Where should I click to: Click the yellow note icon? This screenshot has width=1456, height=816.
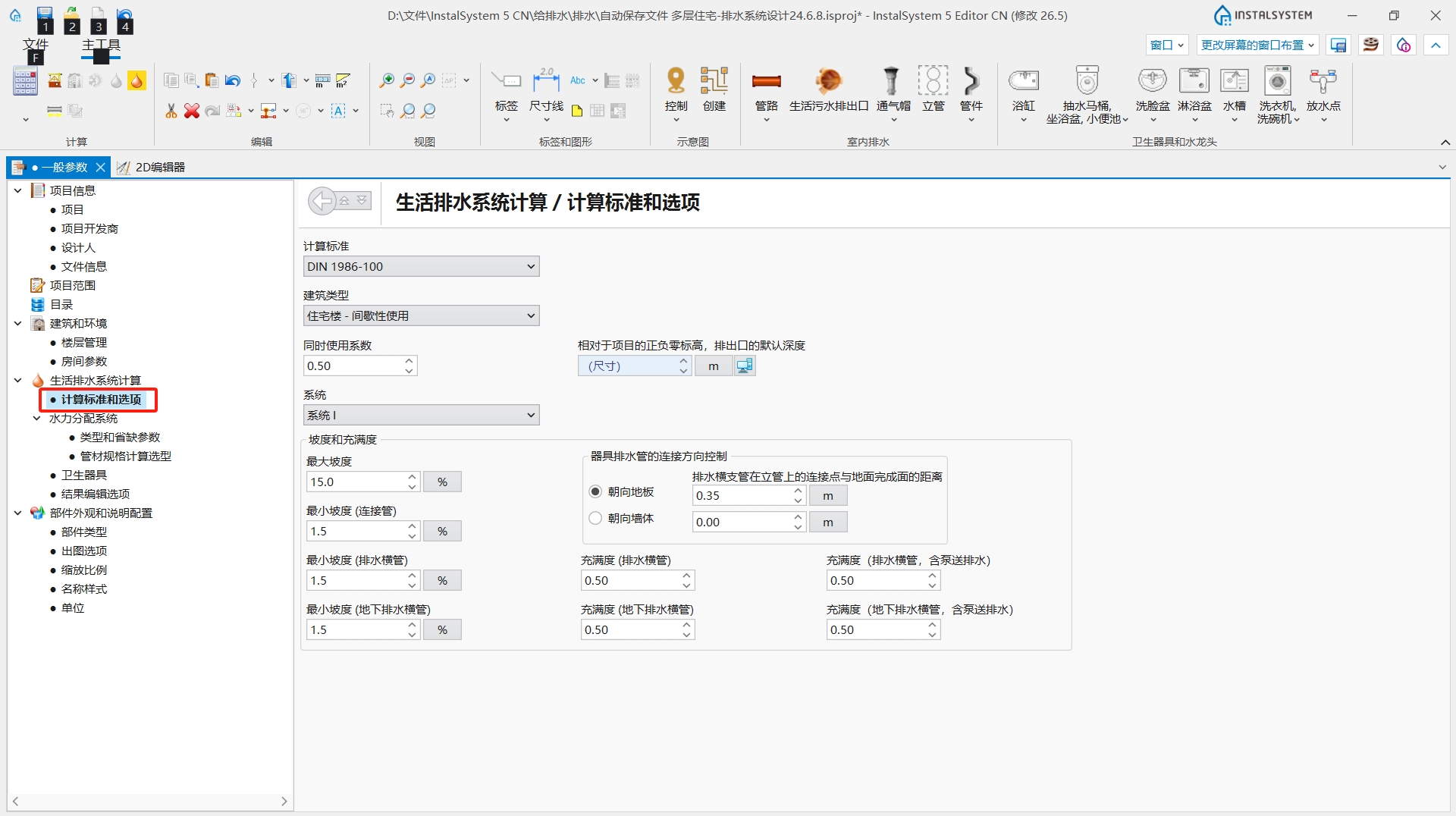pyautogui.click(x=577, y=111)
